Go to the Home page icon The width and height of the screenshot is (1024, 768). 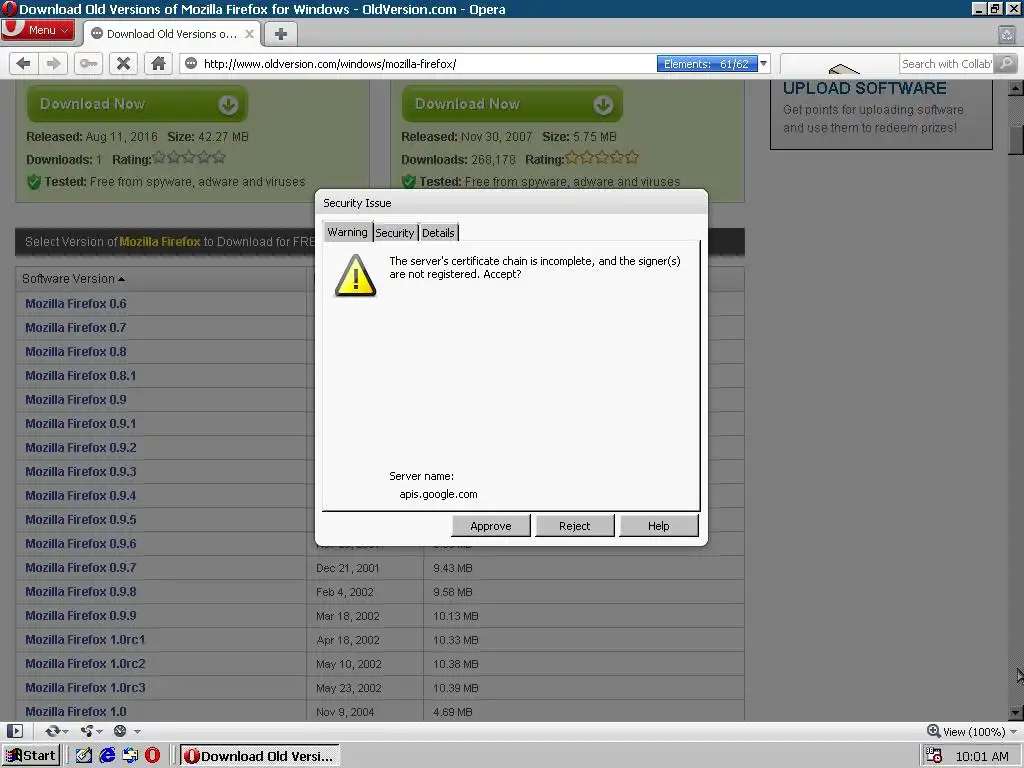coord(158,63)
